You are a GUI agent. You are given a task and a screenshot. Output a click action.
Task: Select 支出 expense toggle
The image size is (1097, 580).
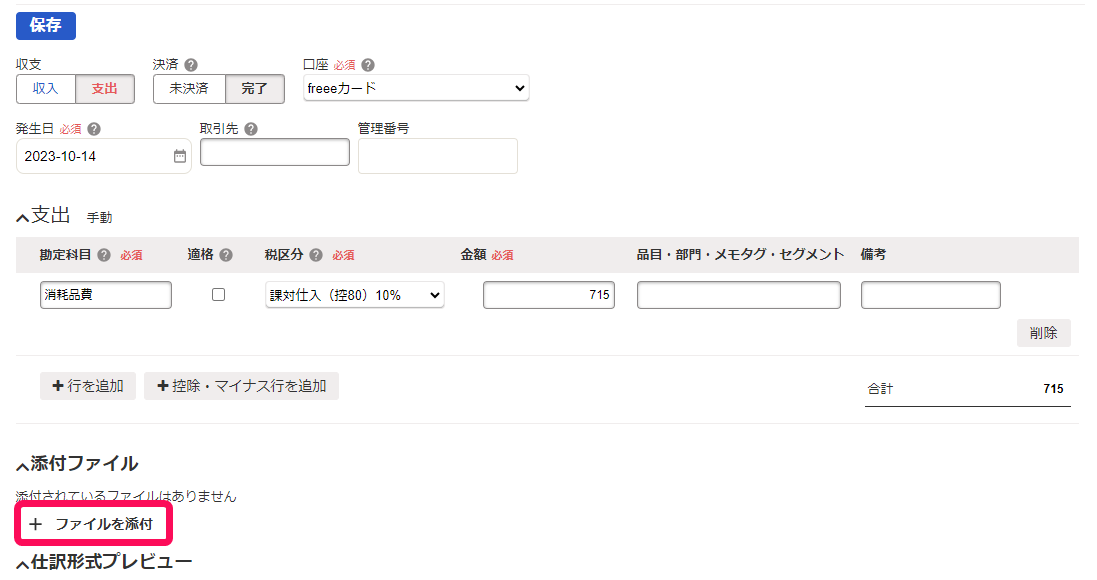point(105,89)
